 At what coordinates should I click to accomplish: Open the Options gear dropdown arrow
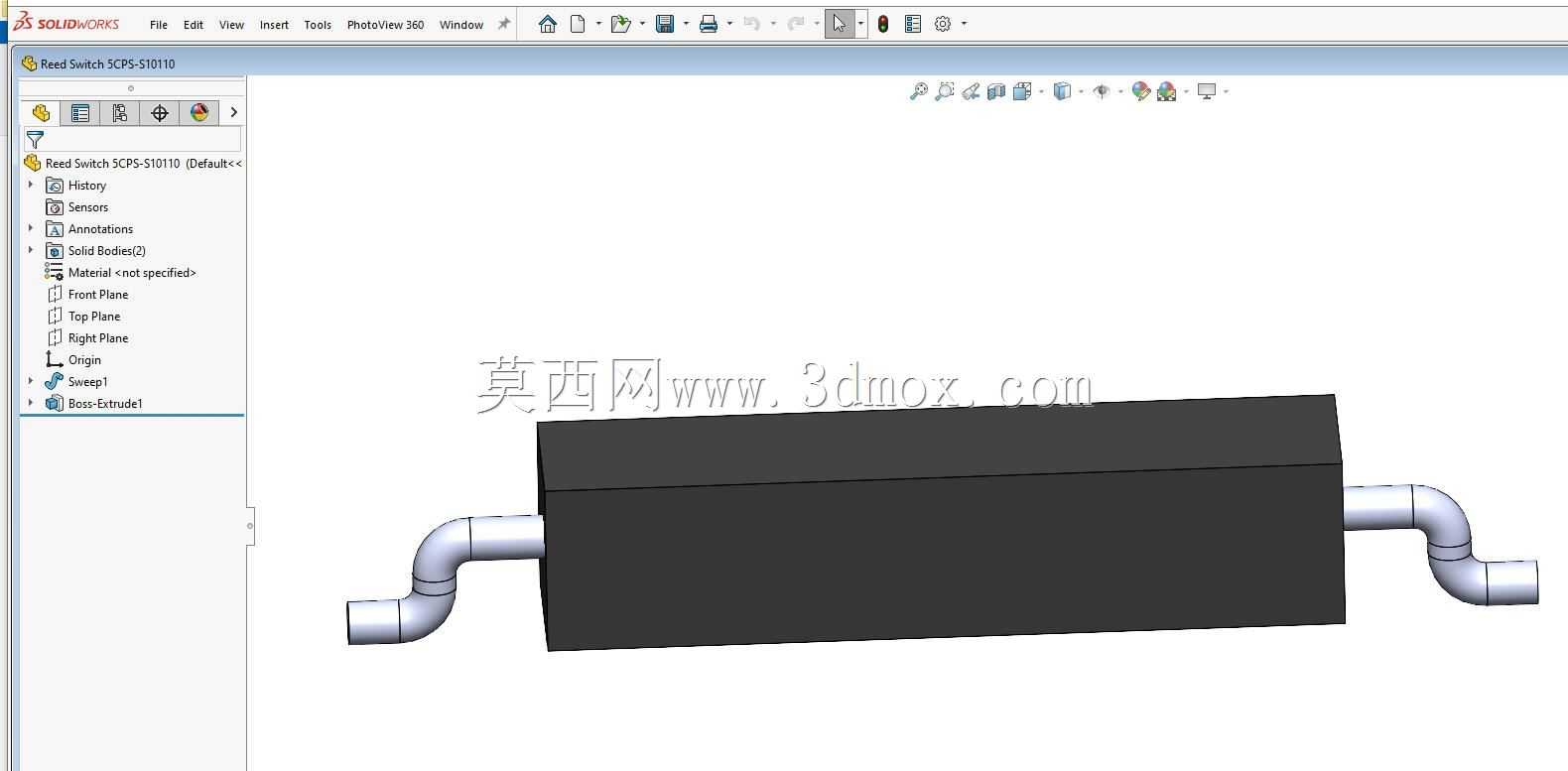(x=964, y=24)
